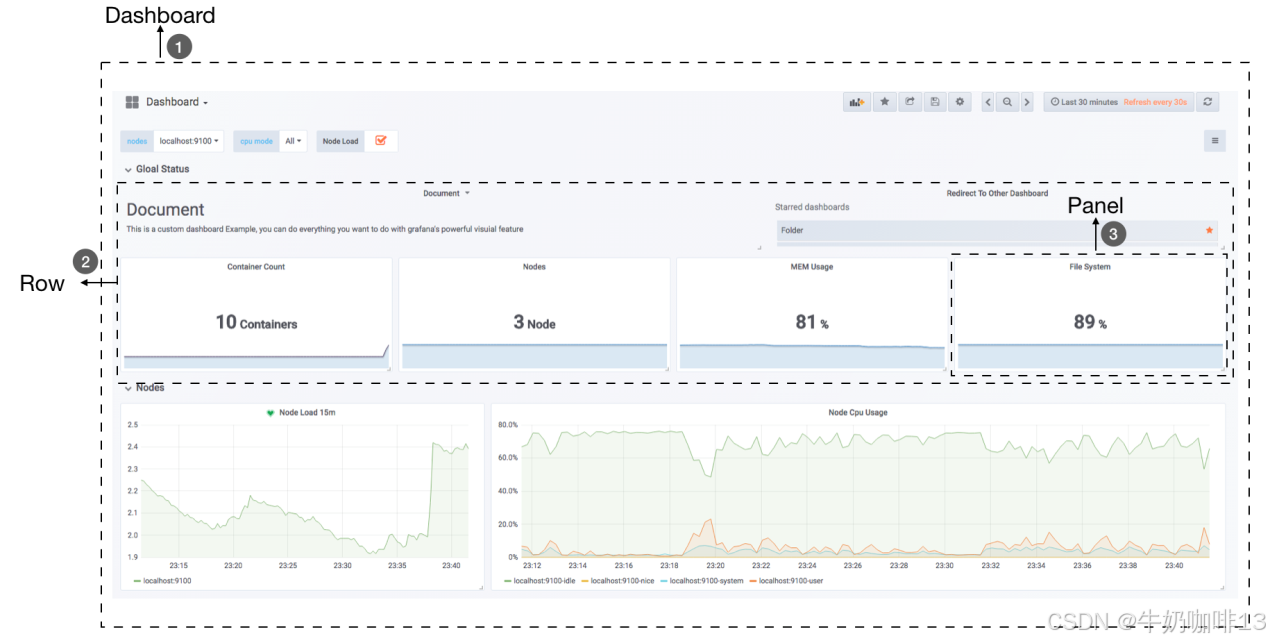Open the hamburger menu below the refresh icon

tap(1215, 141)
